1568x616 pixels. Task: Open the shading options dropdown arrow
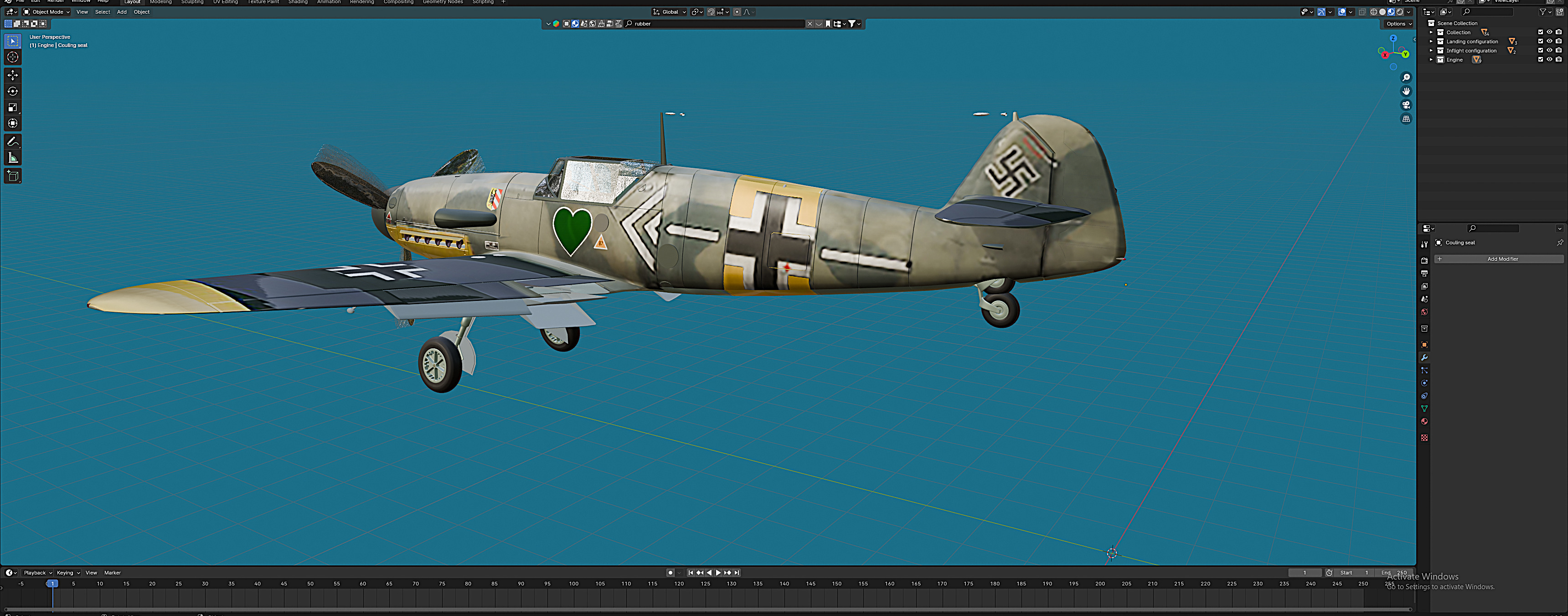(x=1408, y=11)
